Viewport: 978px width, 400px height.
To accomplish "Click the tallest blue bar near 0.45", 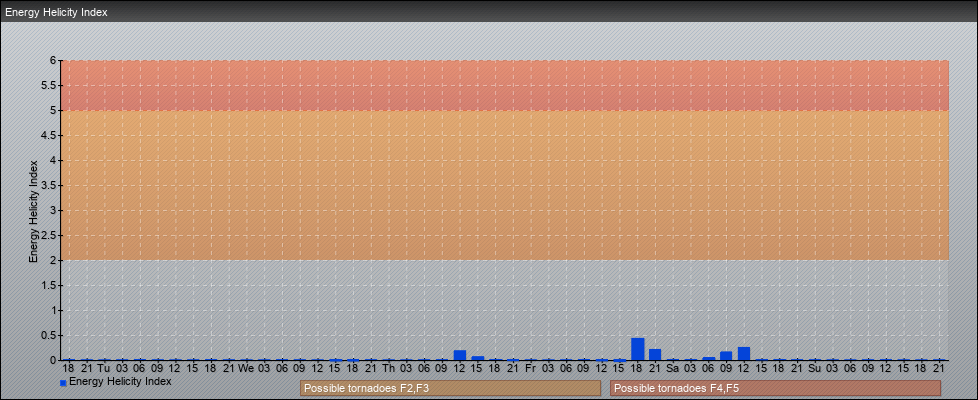I will click(x=637, y=349).
